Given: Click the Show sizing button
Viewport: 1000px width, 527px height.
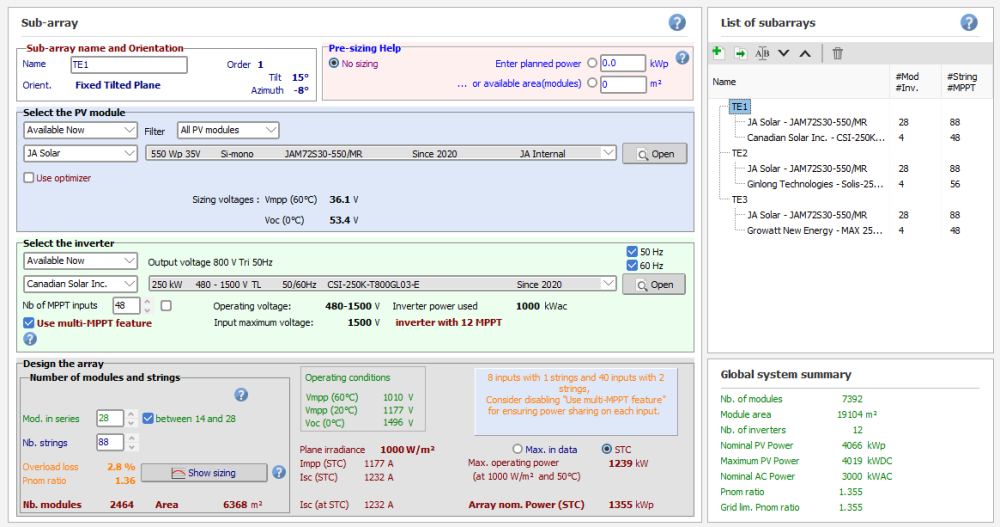Looking at the screenshot, I should [204, 472].
